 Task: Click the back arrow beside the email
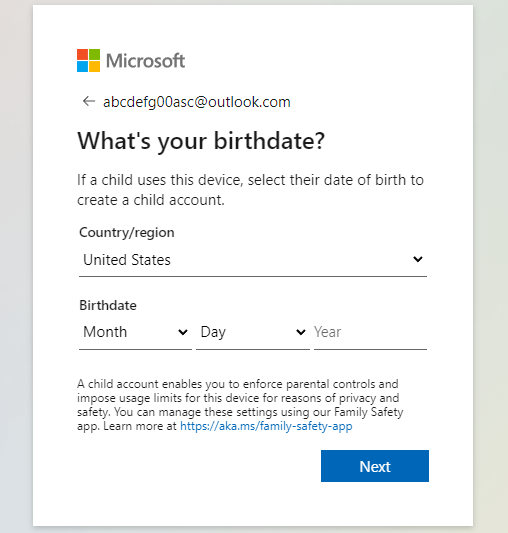[x=89, y=101]
